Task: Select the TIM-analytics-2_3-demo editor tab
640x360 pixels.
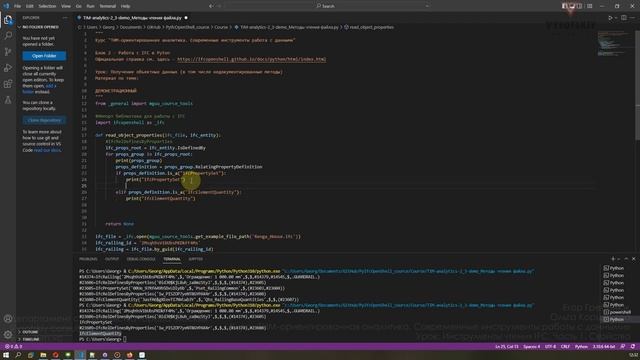Action: pyautogui.click(x=132, y=18)
